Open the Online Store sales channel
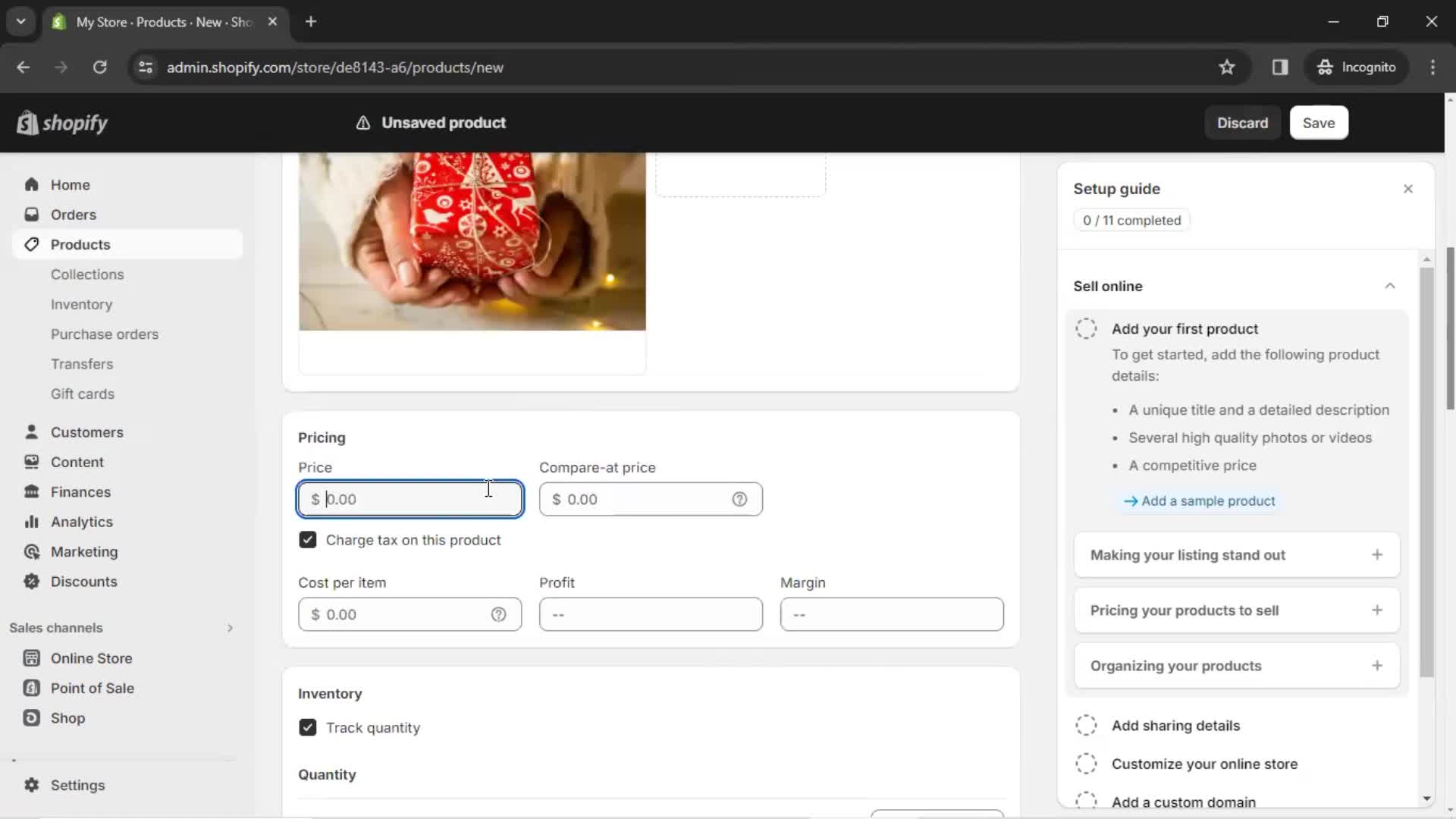Image resolution: width=1456 pixels, height=819 pixels. [91, 658]
